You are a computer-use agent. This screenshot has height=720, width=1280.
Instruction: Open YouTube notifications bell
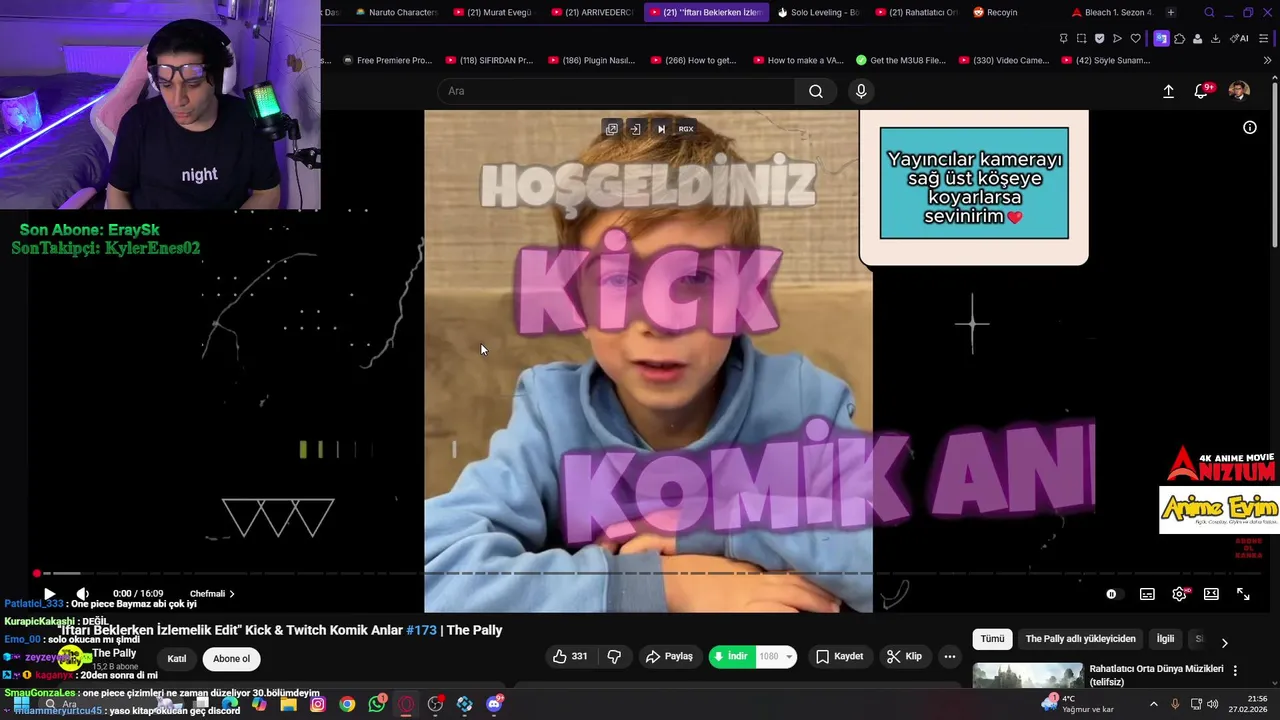(x=1202, y=91)
